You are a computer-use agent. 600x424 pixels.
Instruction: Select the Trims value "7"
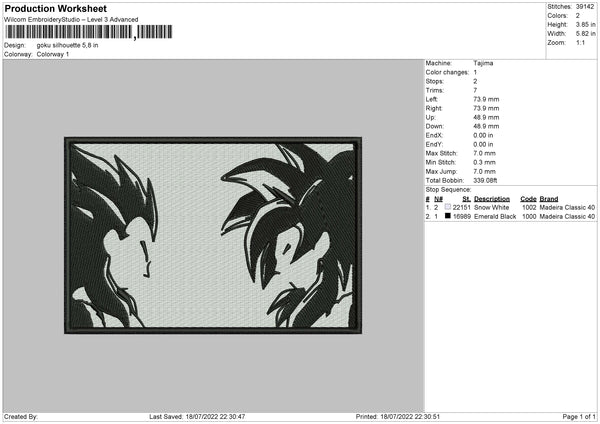[x=475, y=90]
